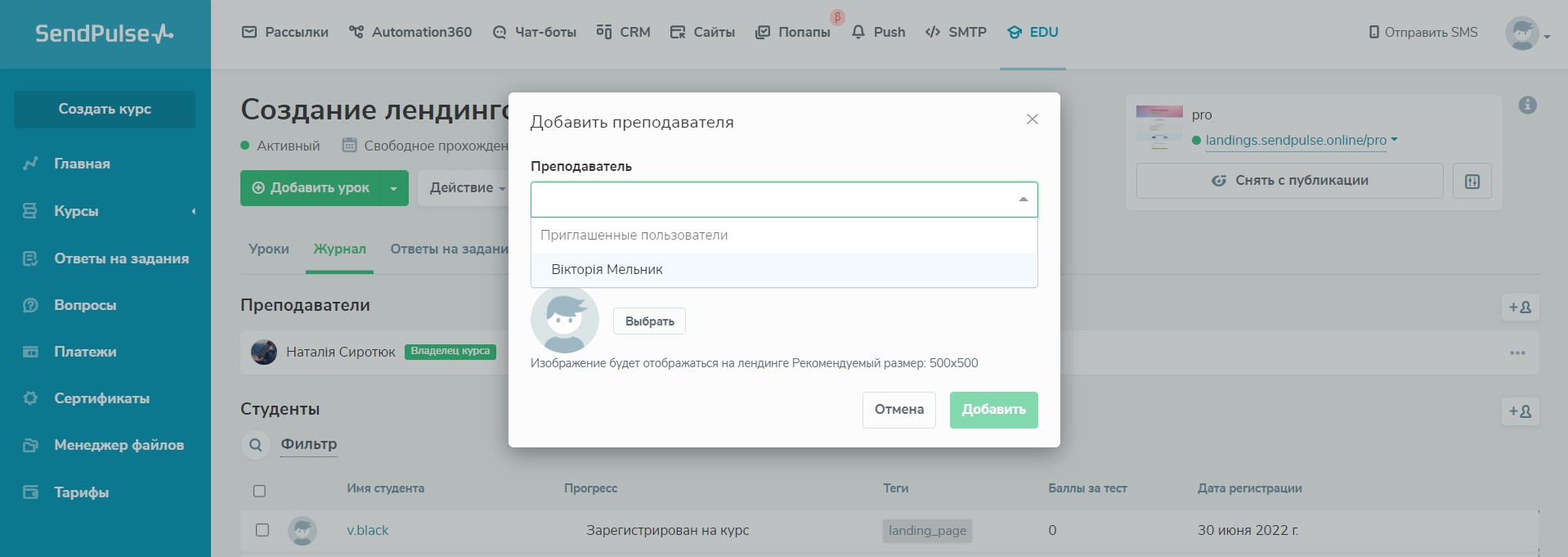
Task: Open Фильтр link
Action: [x=309, y=444]
